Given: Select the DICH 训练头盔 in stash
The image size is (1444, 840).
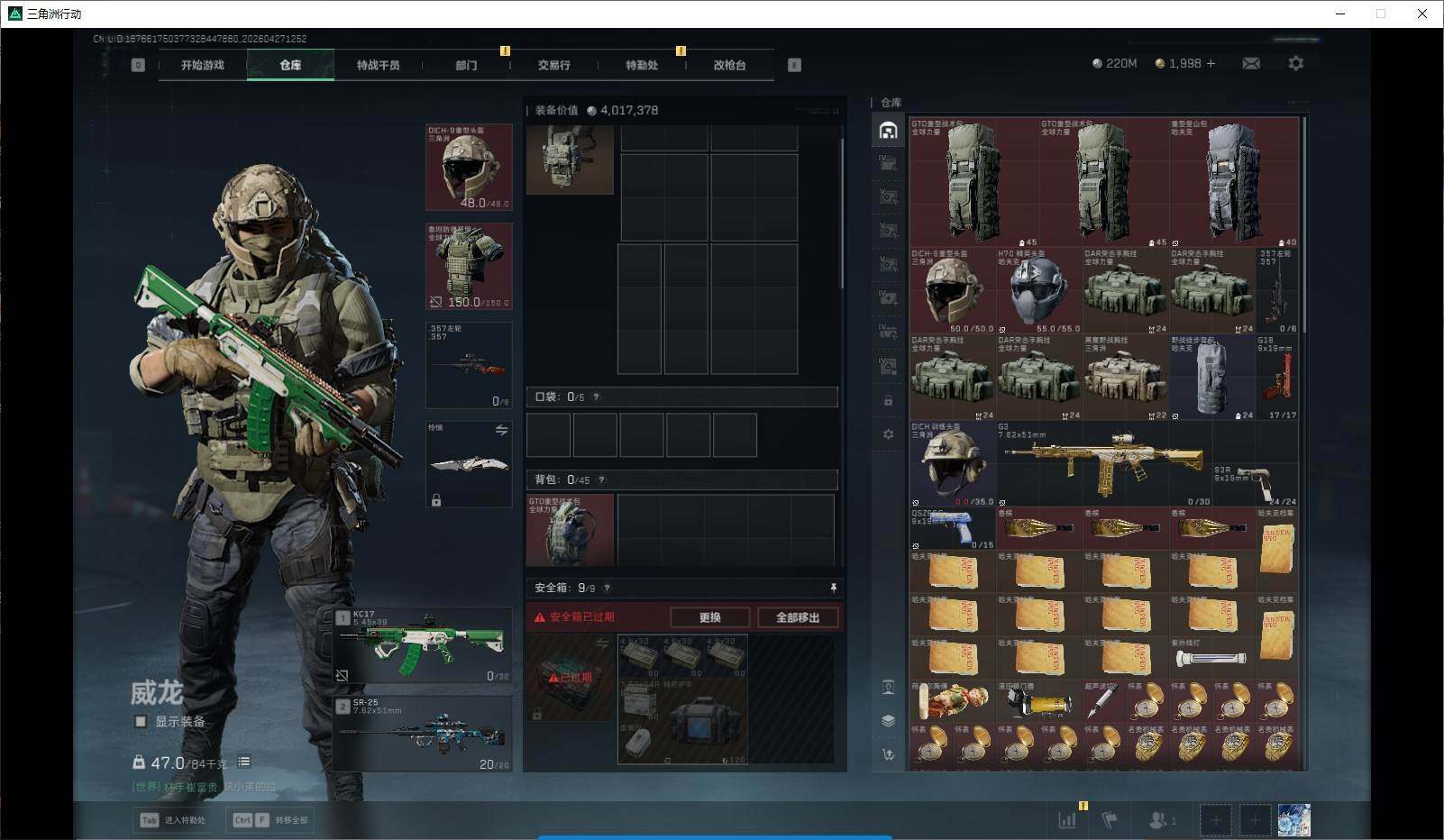Looking at the screenshot, I should 953,464.
